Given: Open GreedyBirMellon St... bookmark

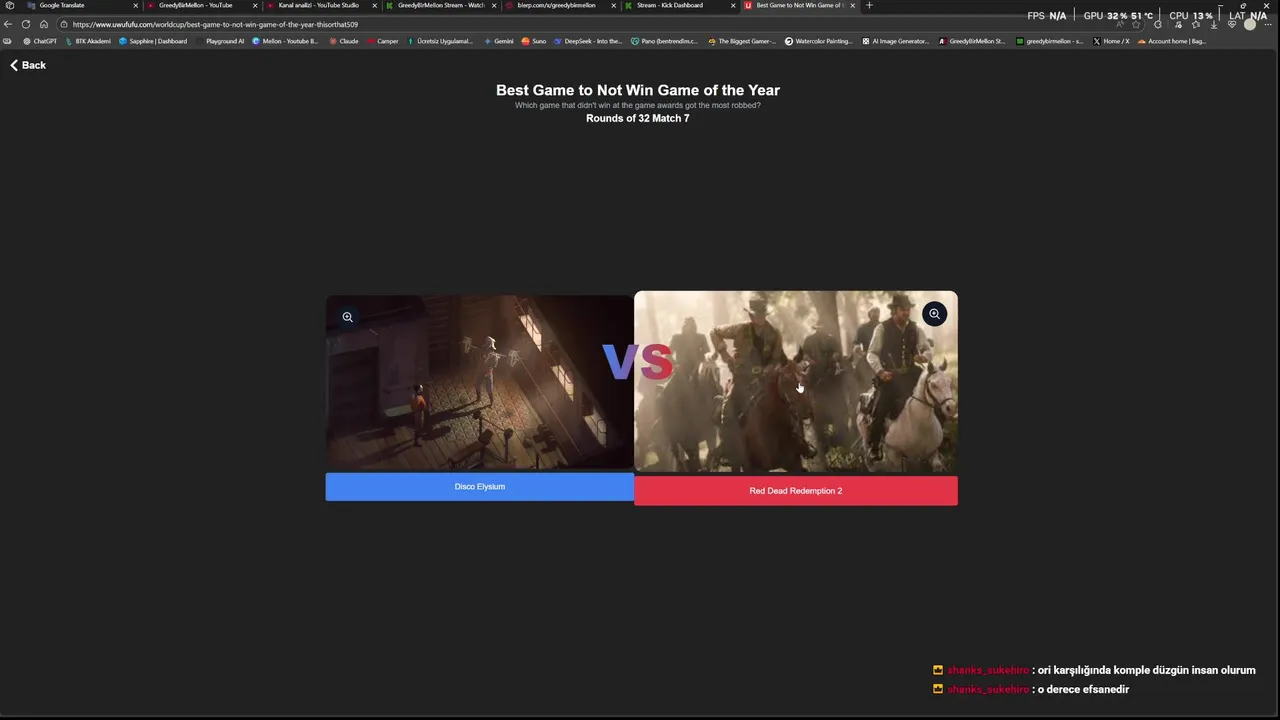Looking at the screenshot, I should [x=972, y=41].
